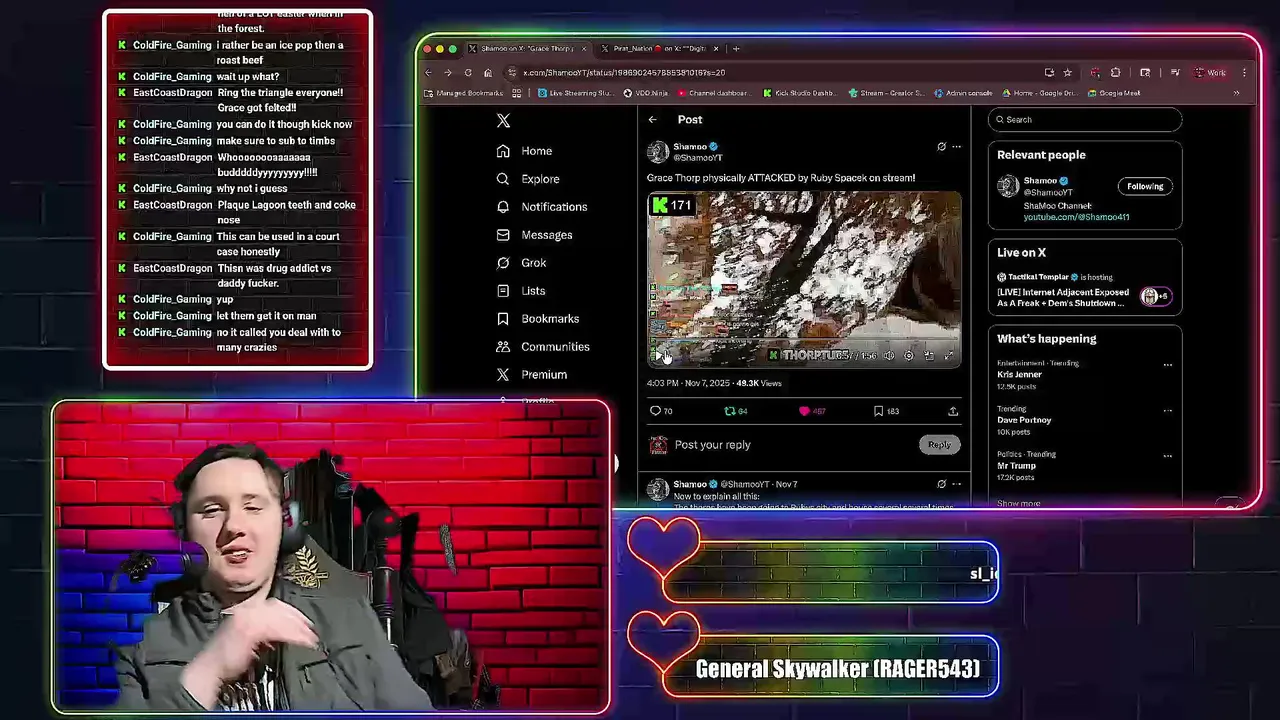Click the Following button for Shamoo
Screen dimensions: 1280x720
pos(1145,187)
